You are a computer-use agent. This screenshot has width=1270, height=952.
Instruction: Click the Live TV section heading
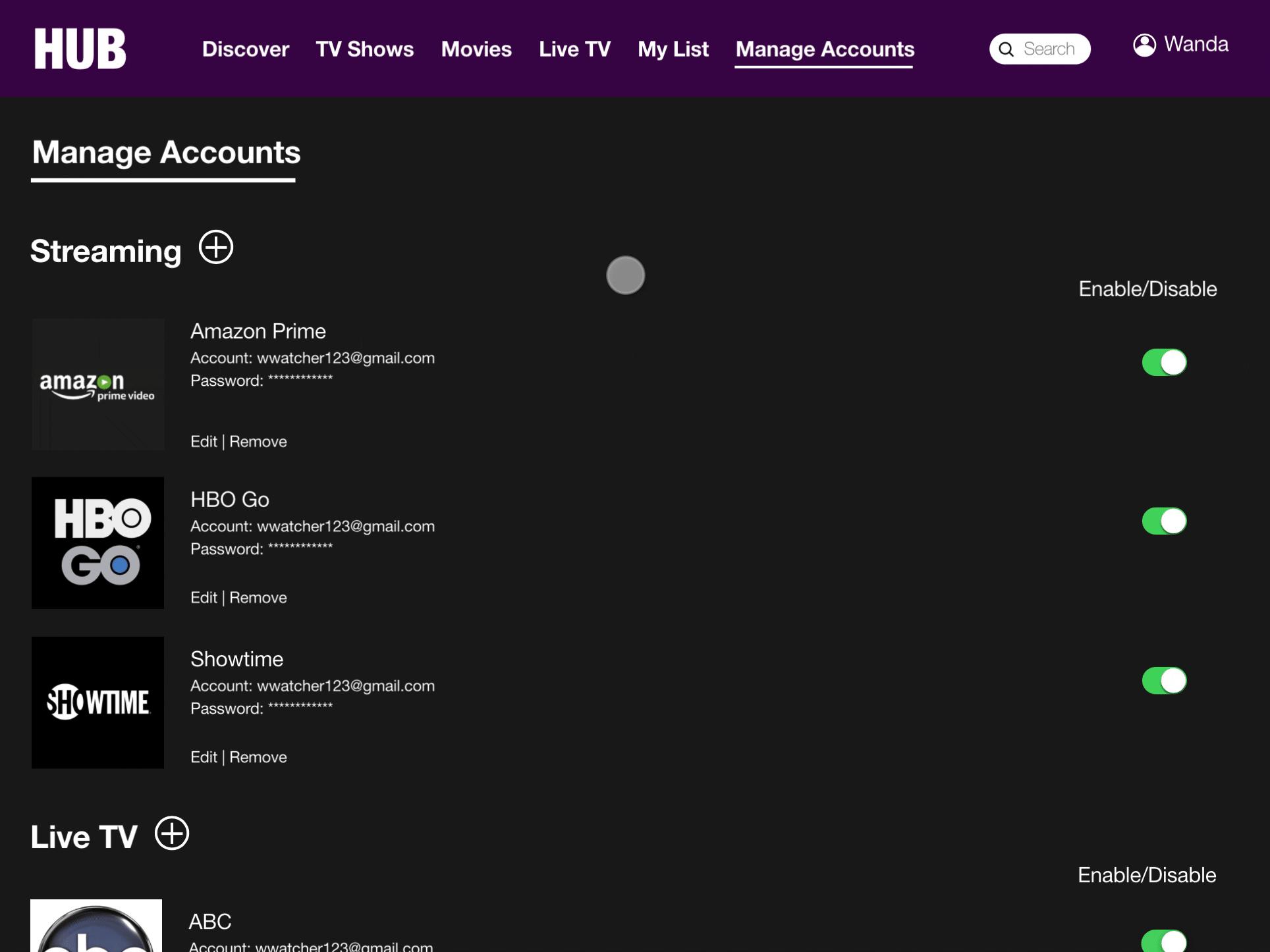point(84,837)
